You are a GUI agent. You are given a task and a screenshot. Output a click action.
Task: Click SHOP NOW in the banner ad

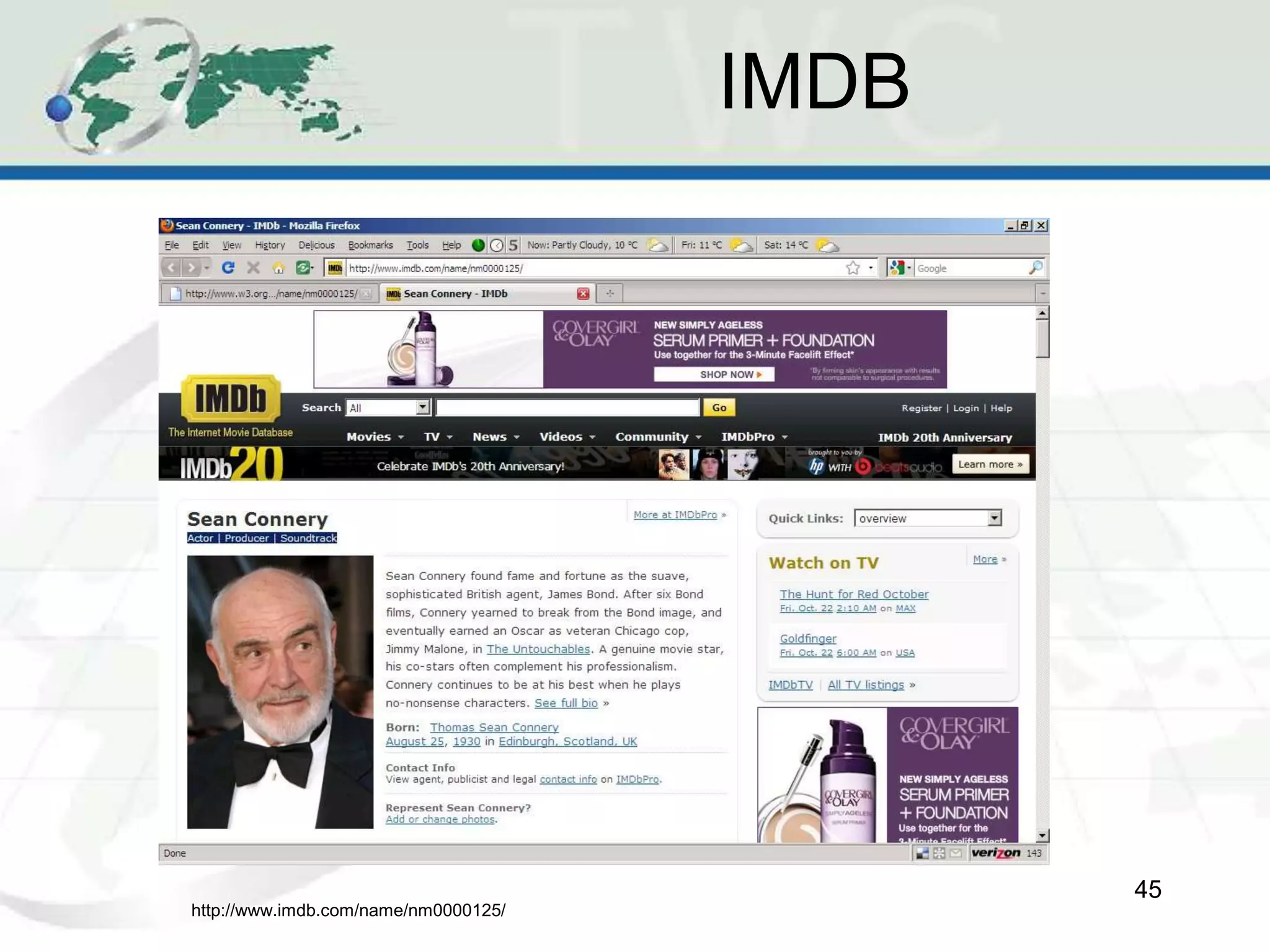click(x=714, y=374)
